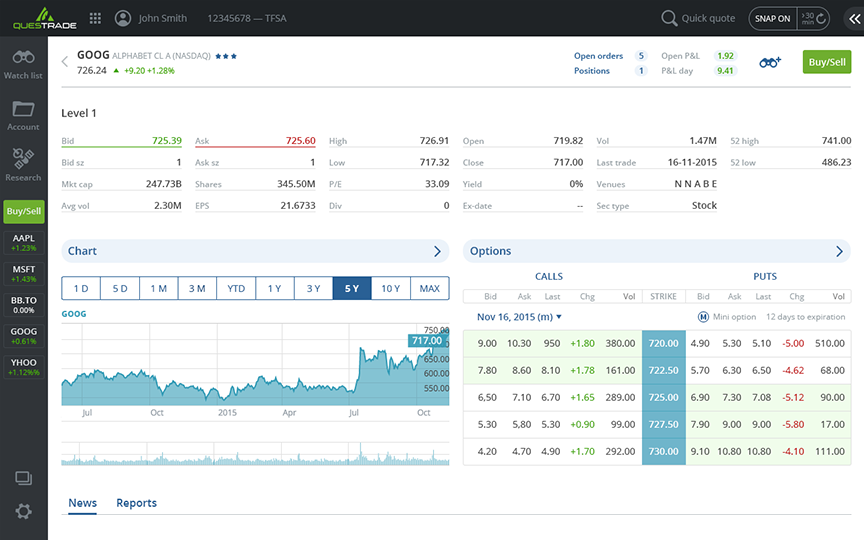Switch to the Reports tab
This screenshot has height=540, width=864.
click(137, 503)
